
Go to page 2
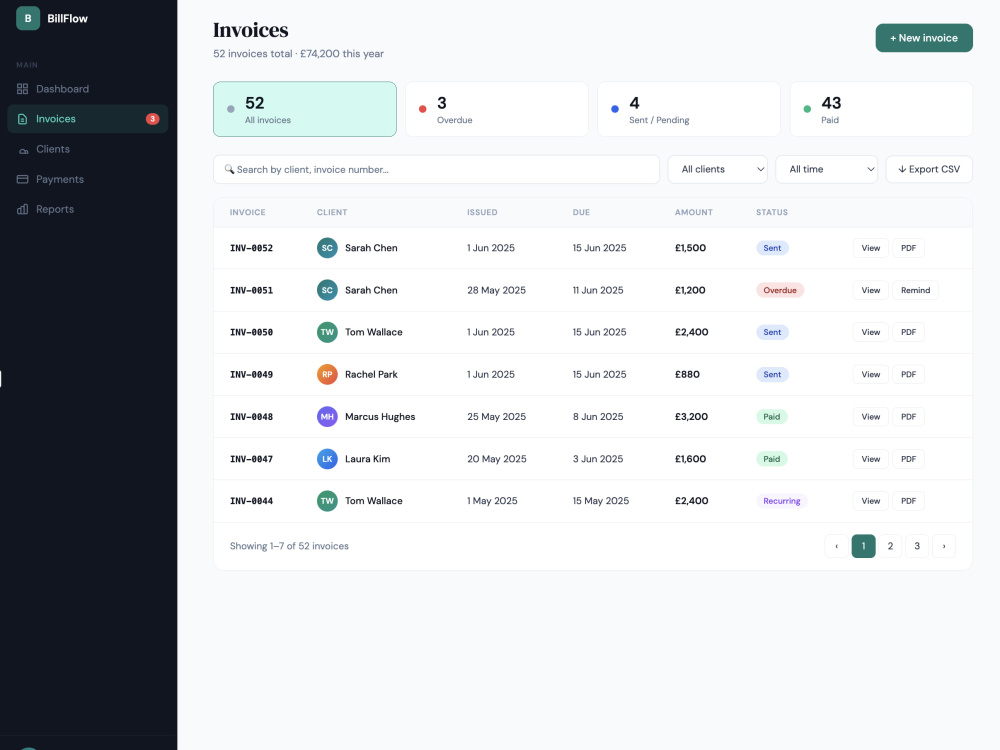pos(890,546)
